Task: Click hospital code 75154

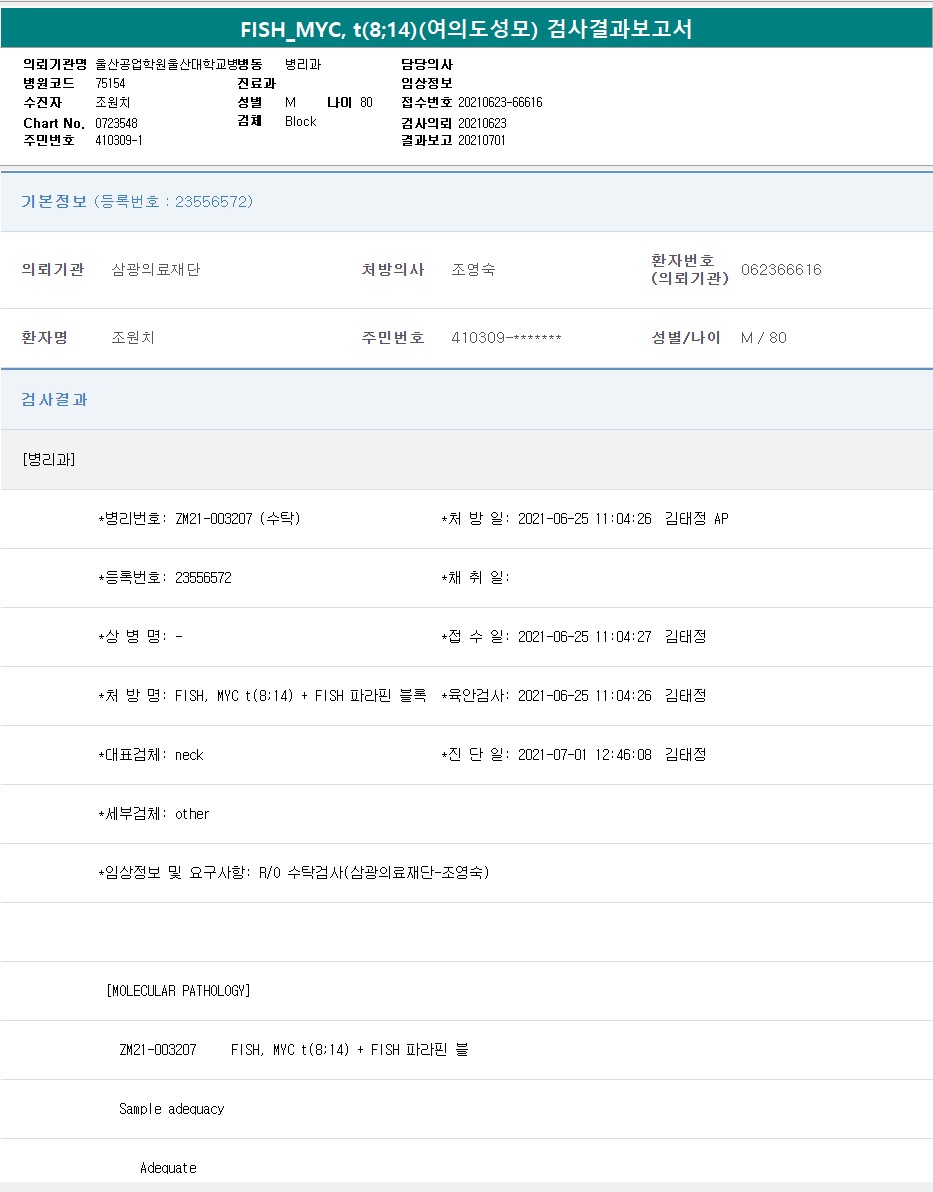Action: coord(110,84)
